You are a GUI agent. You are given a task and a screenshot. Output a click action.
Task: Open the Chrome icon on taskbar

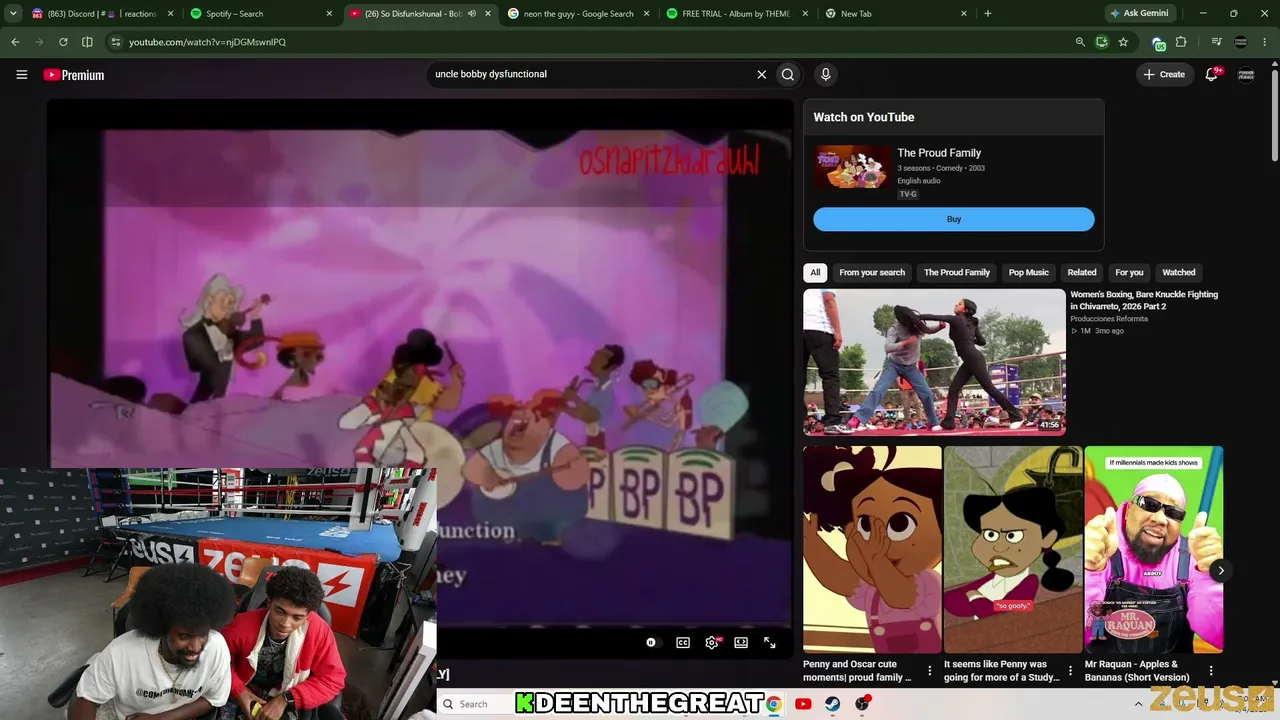pos(773,704)
